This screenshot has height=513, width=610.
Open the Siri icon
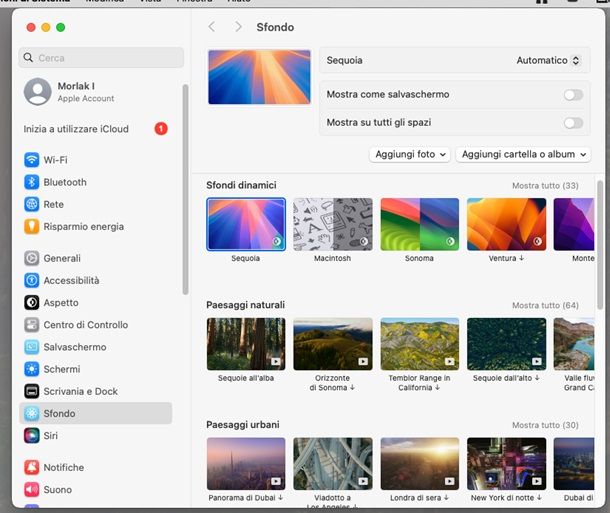coord(32,436)
